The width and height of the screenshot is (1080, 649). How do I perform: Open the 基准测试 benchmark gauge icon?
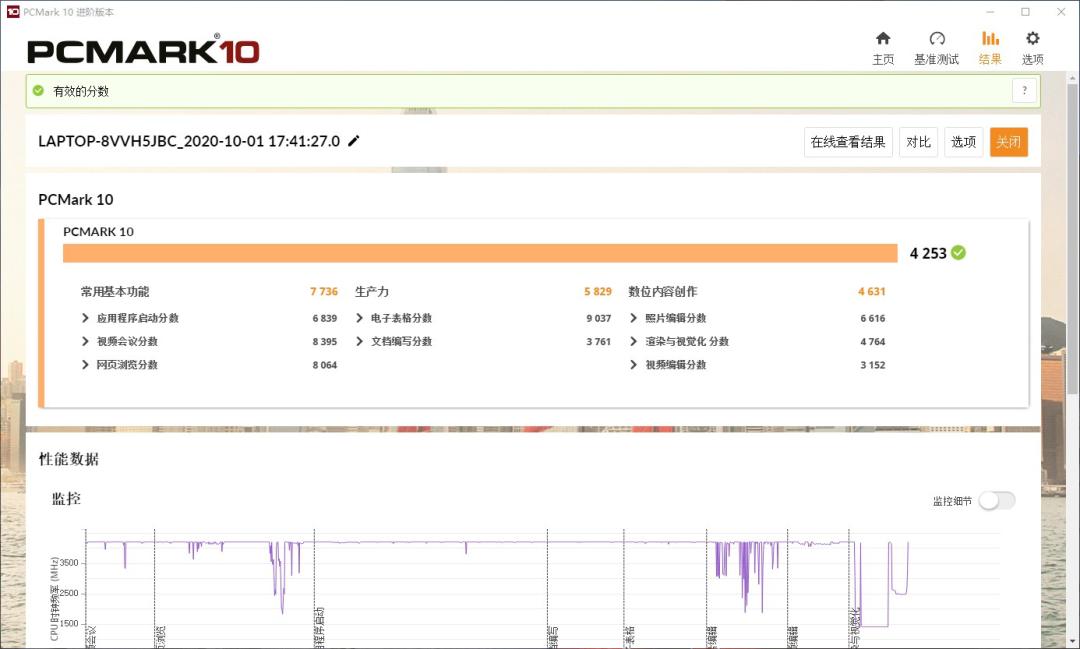click(x=937, y=39)
